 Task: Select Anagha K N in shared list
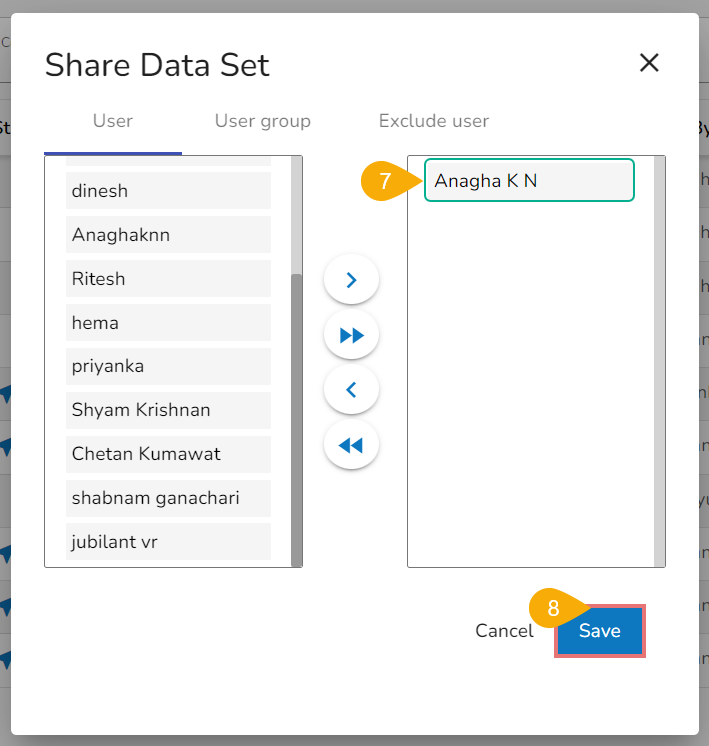pos(528,181)
